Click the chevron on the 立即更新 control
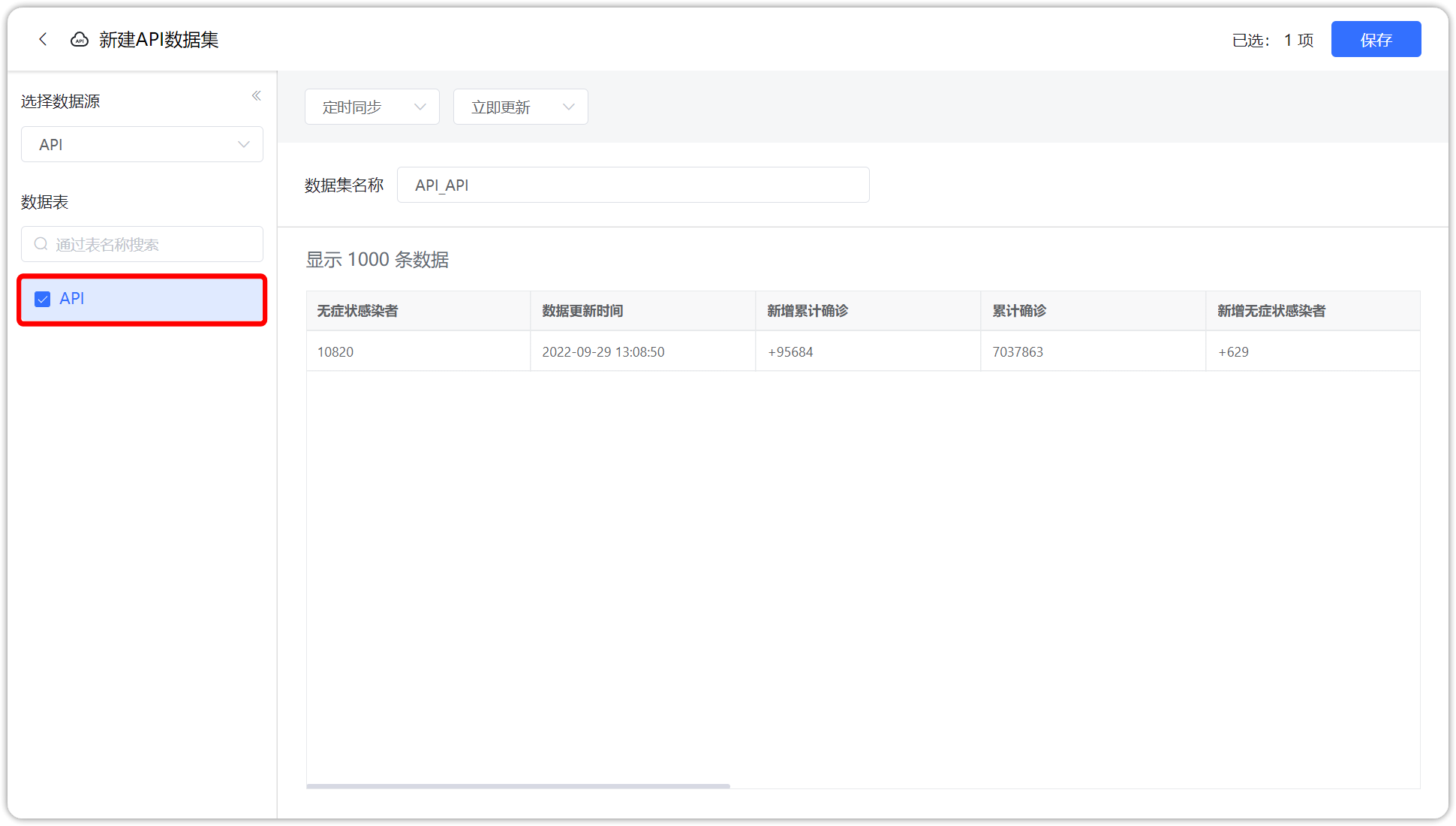The image size is (1456, 826). [568, 107]
